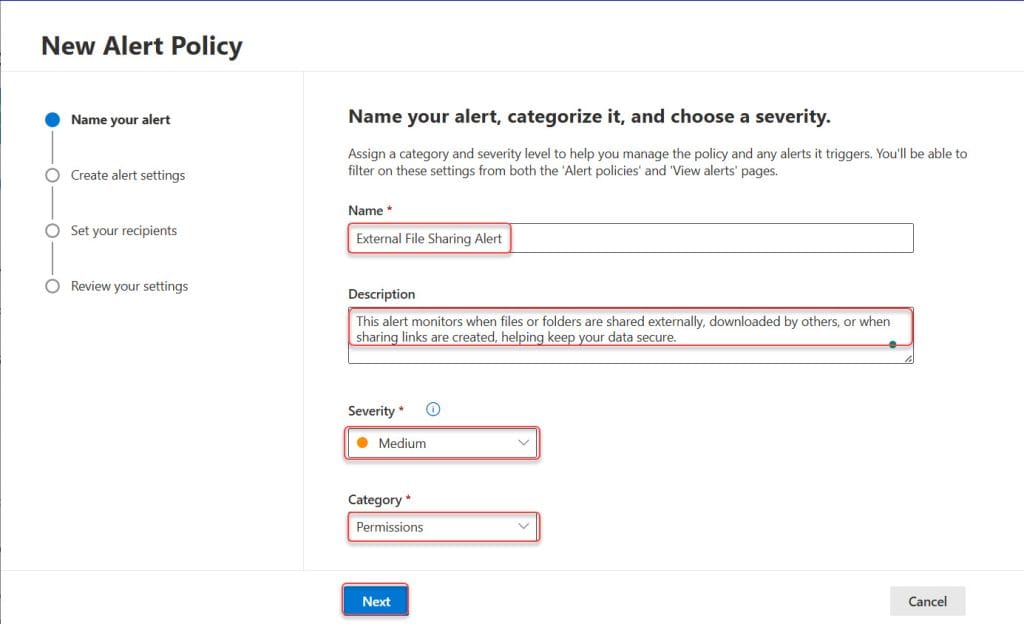This screenshot has width=1024, height=624.
Task: Click the step circle next to Create alert settings
Action: pos(52,175)
